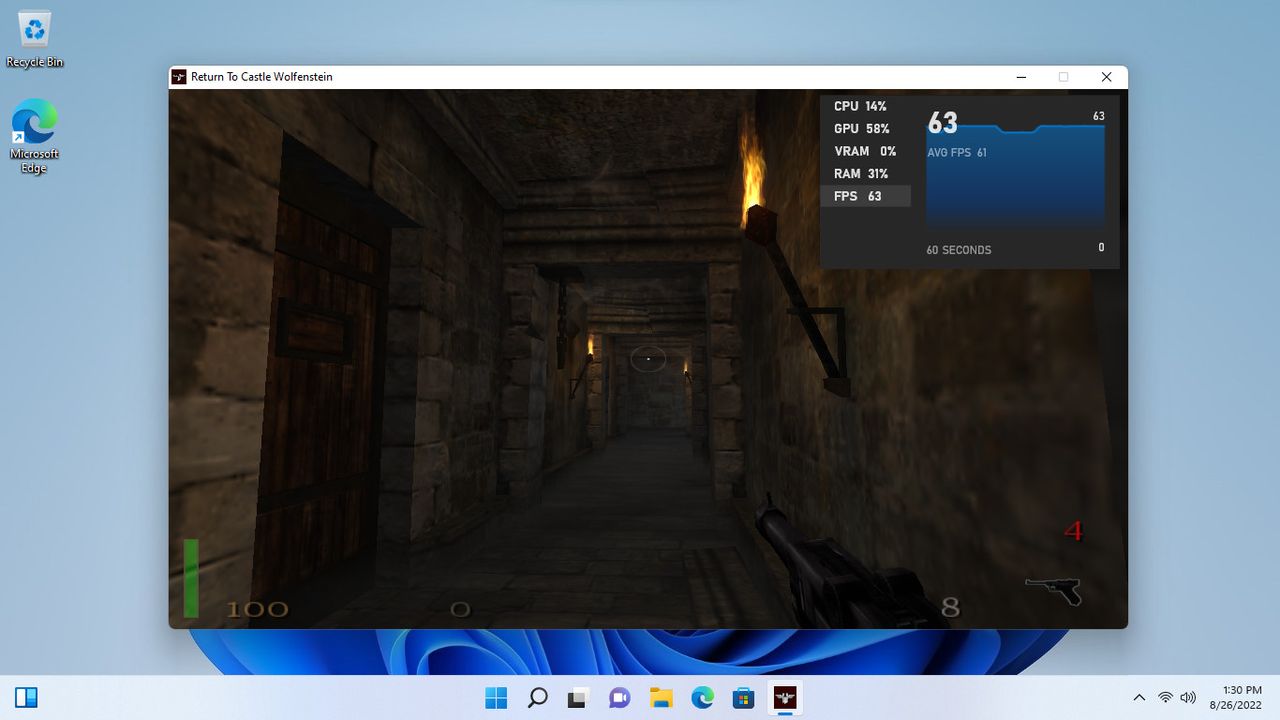Open the Chat app on taskbar

click(619, 698)
